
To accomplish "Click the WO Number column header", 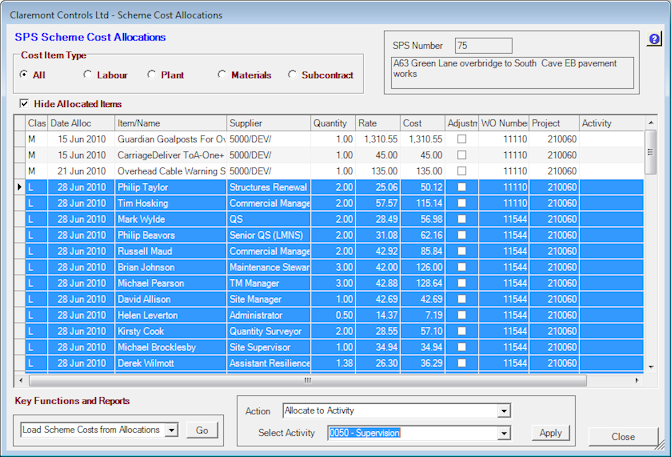I will 504,123.
